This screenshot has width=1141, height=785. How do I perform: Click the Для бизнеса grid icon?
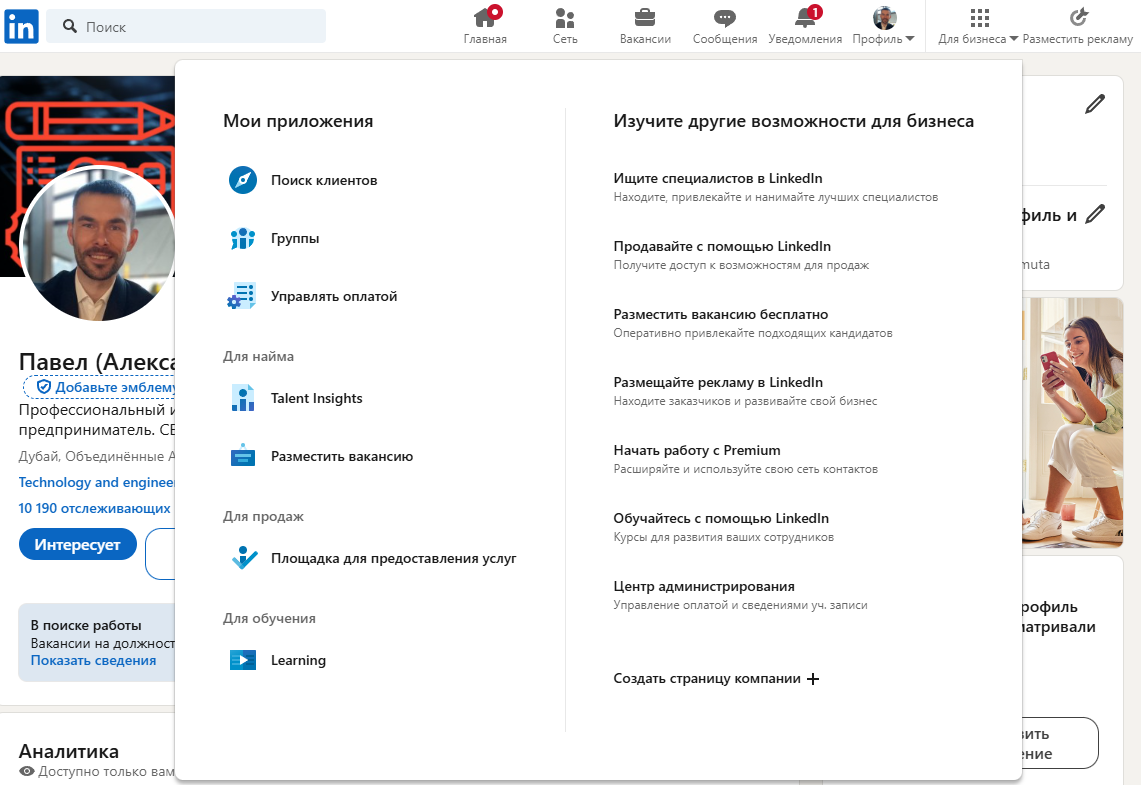(979, 17)
